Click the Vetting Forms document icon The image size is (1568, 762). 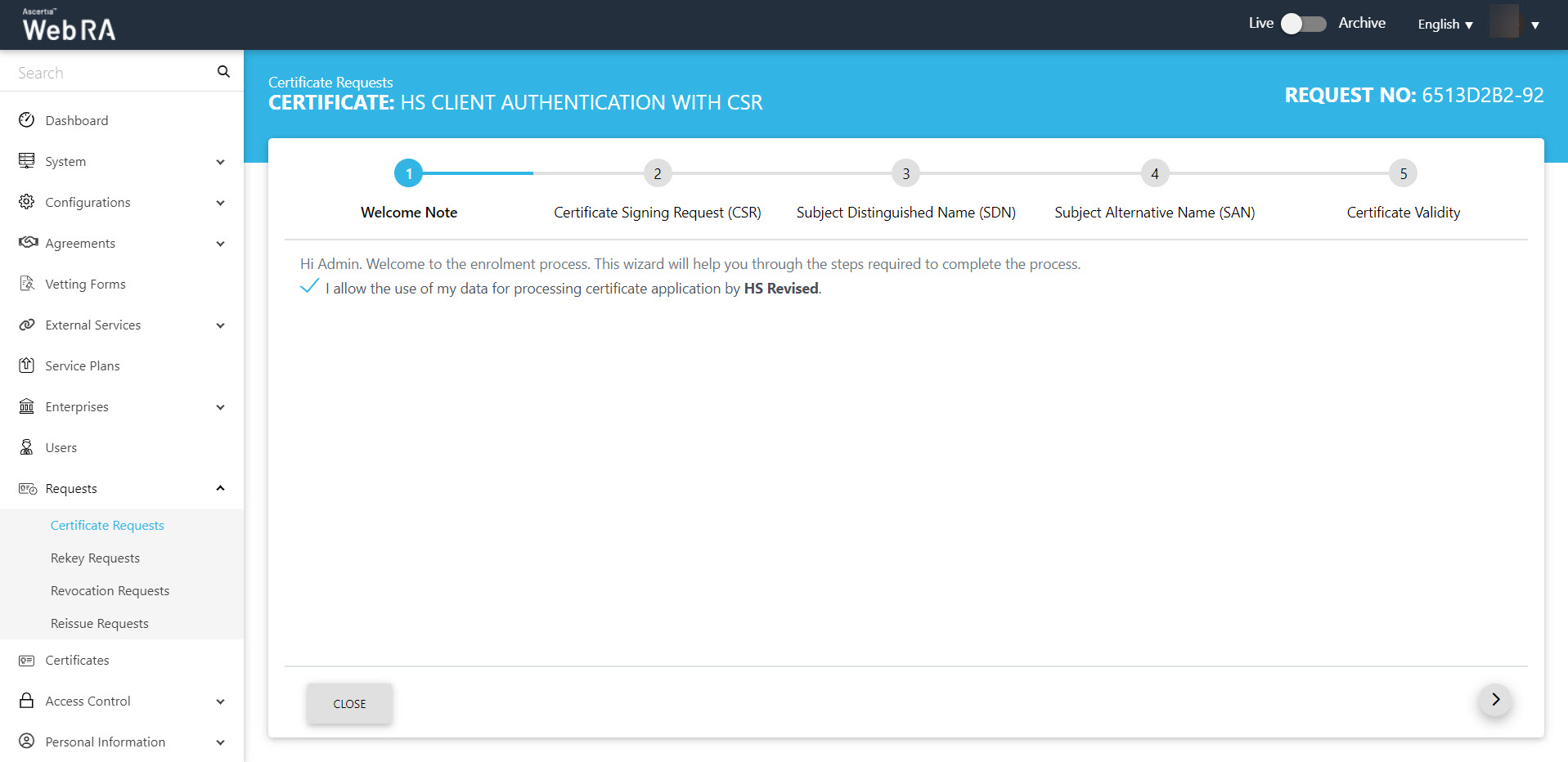(x=27, y=284)
